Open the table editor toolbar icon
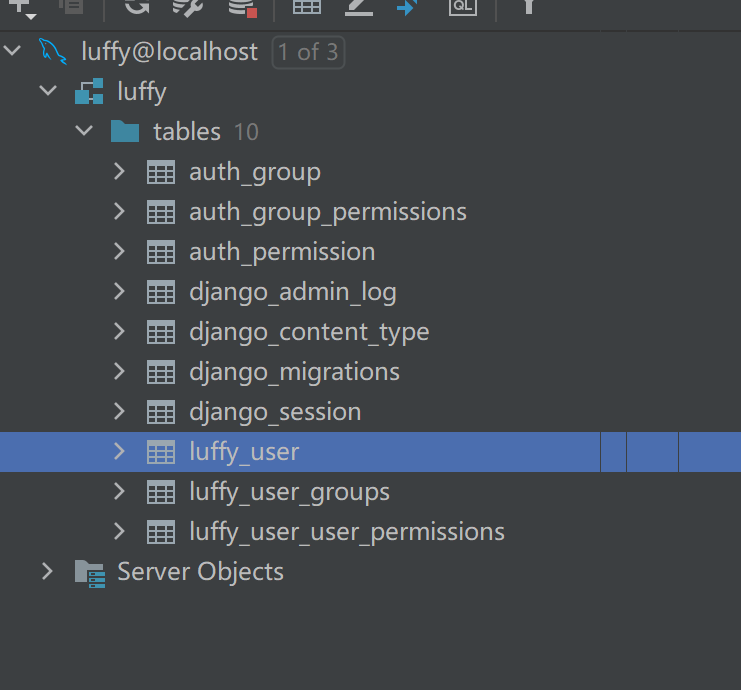 tap(306, 6)
